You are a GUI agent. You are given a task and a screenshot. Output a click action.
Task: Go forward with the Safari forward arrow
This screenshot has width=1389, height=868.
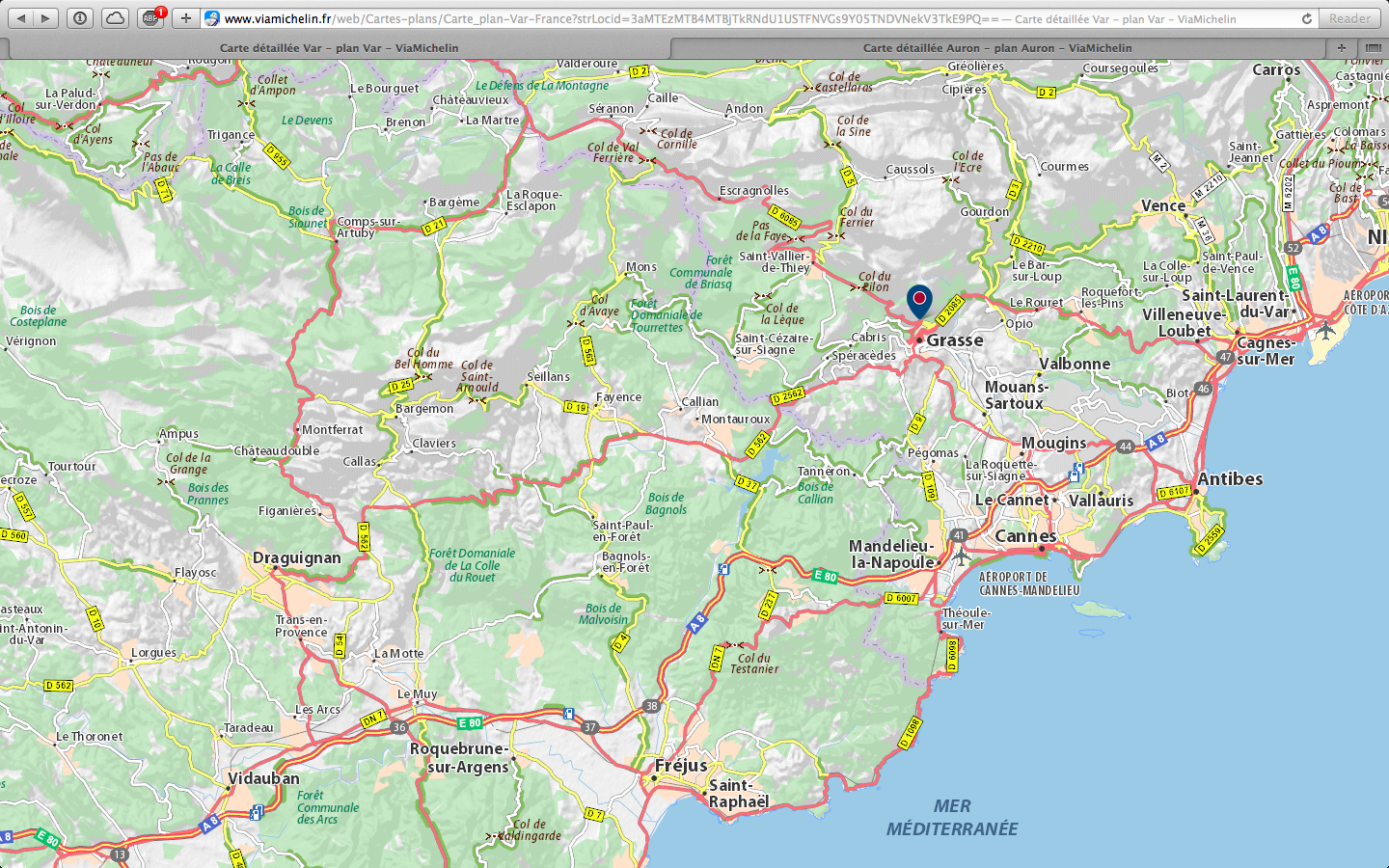tap(45, 18)
